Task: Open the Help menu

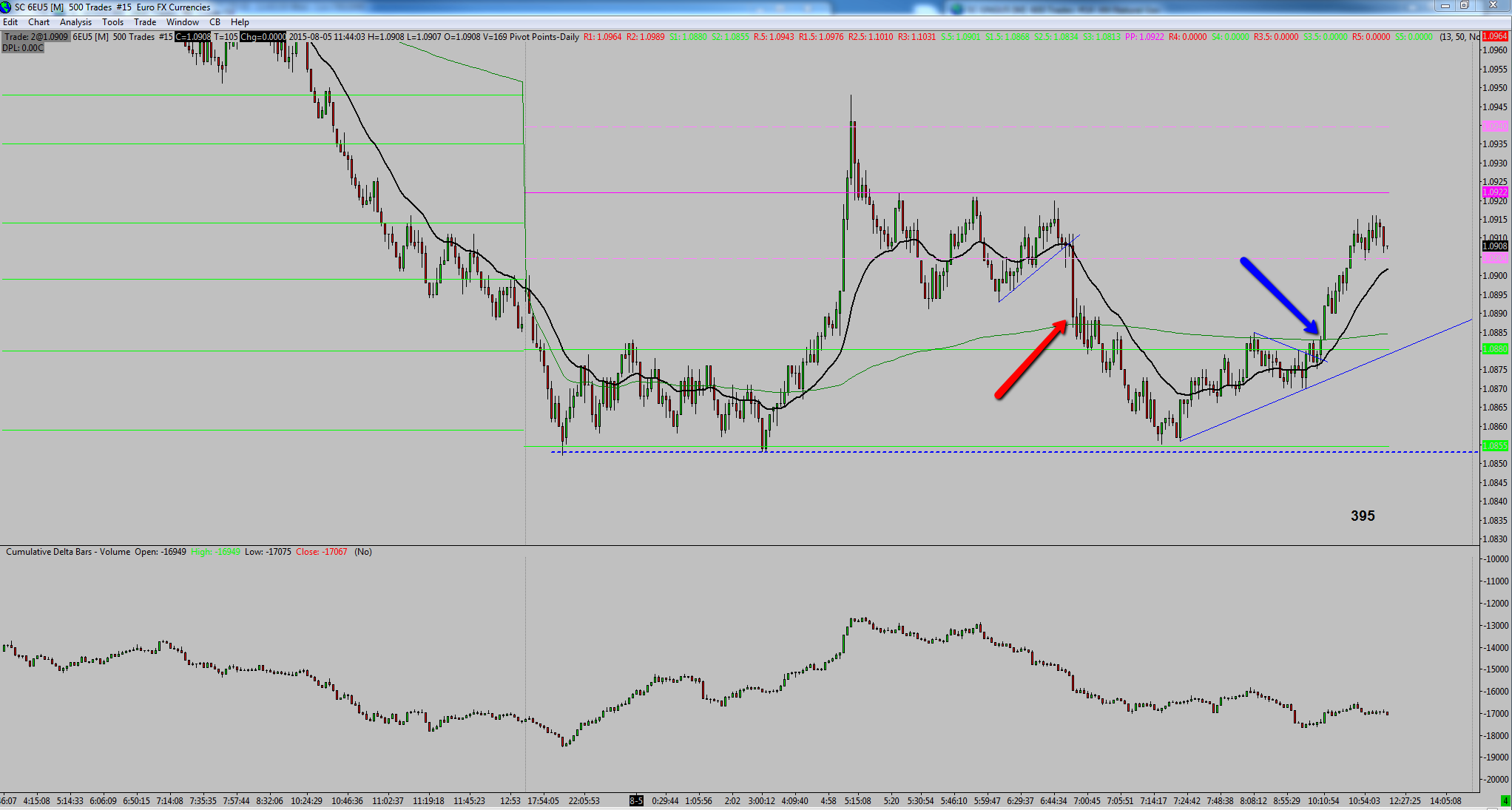Action: pos(240,22)
